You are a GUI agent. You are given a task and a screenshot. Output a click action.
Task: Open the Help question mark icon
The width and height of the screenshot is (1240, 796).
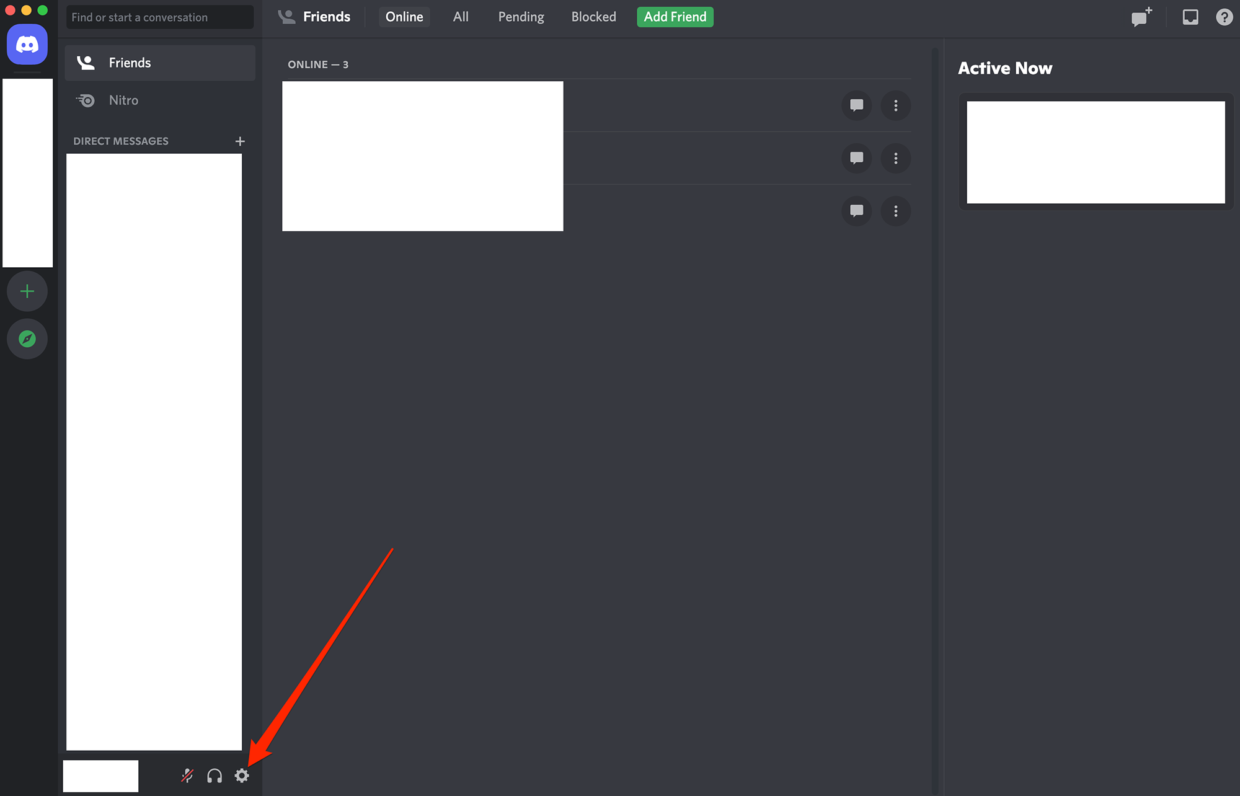click(x=1224, y=17)
